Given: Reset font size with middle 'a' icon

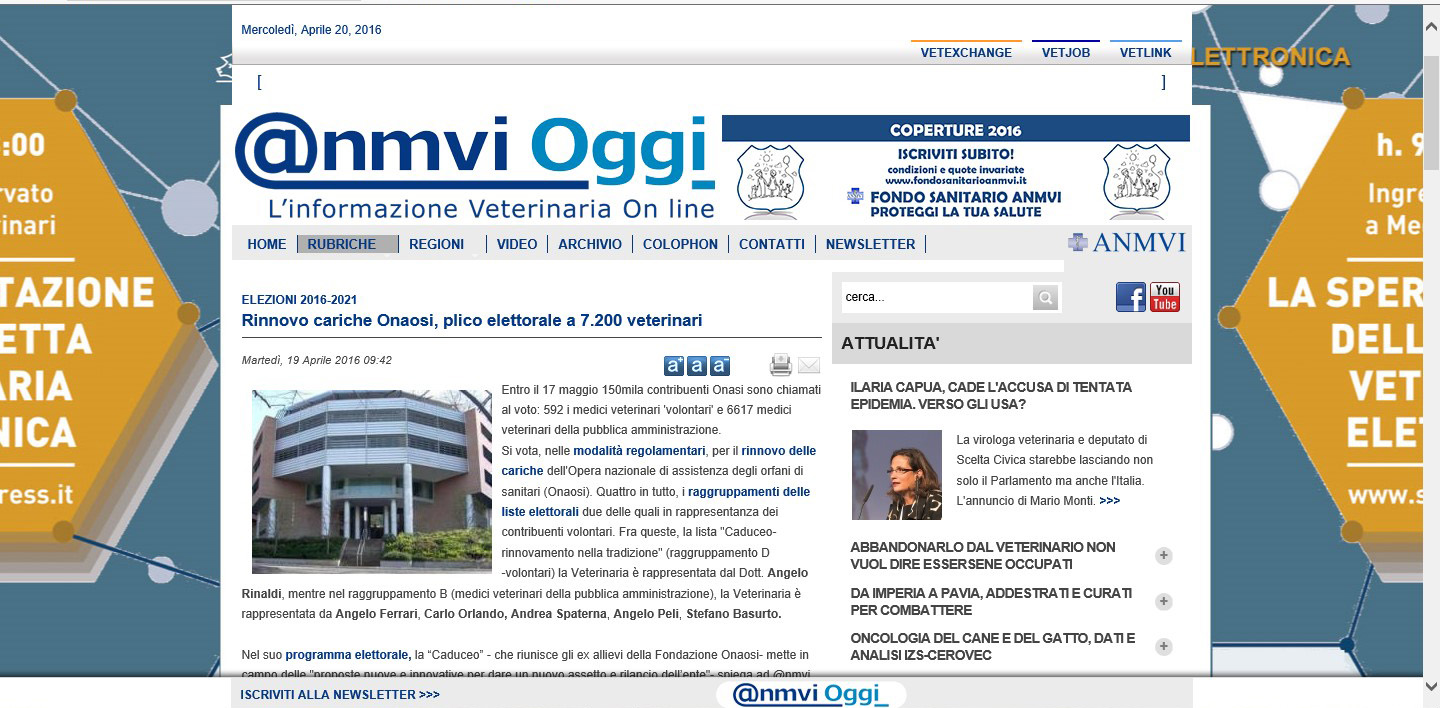Looking at the screenshot, I should [697, 366].
